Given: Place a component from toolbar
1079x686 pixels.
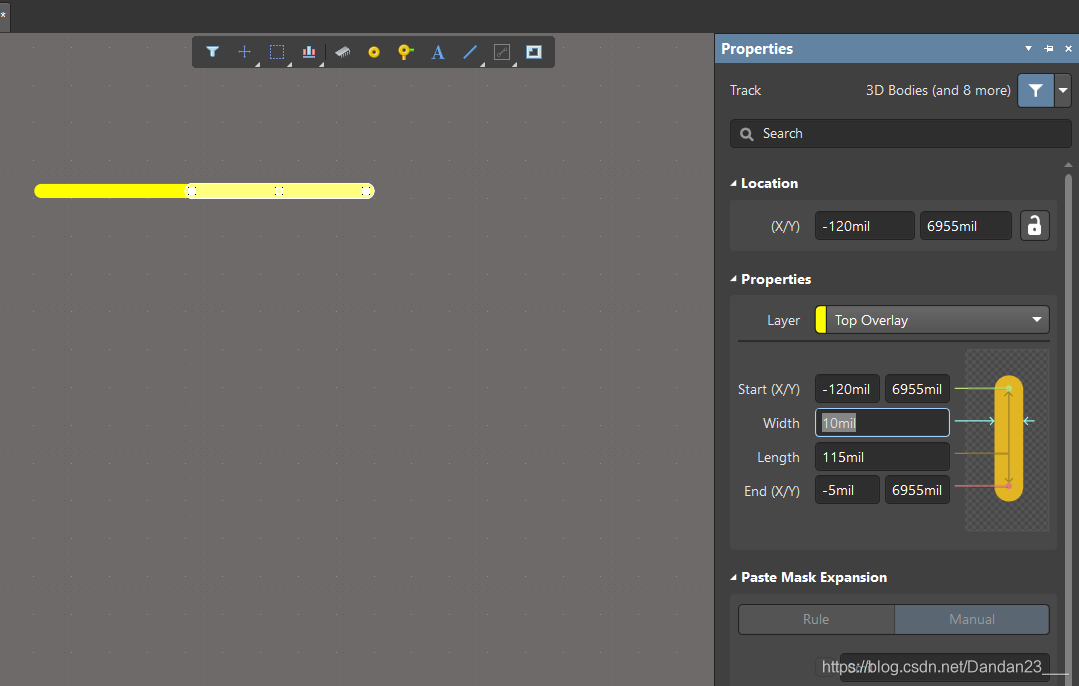Looking at the screenshot, I should tap(342, 52).
